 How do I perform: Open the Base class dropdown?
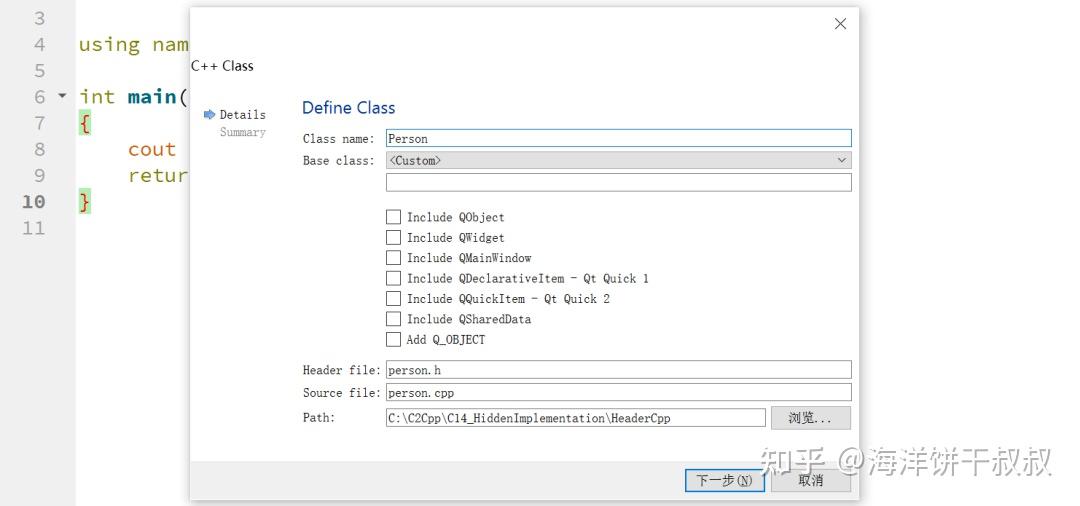(618, 160)
